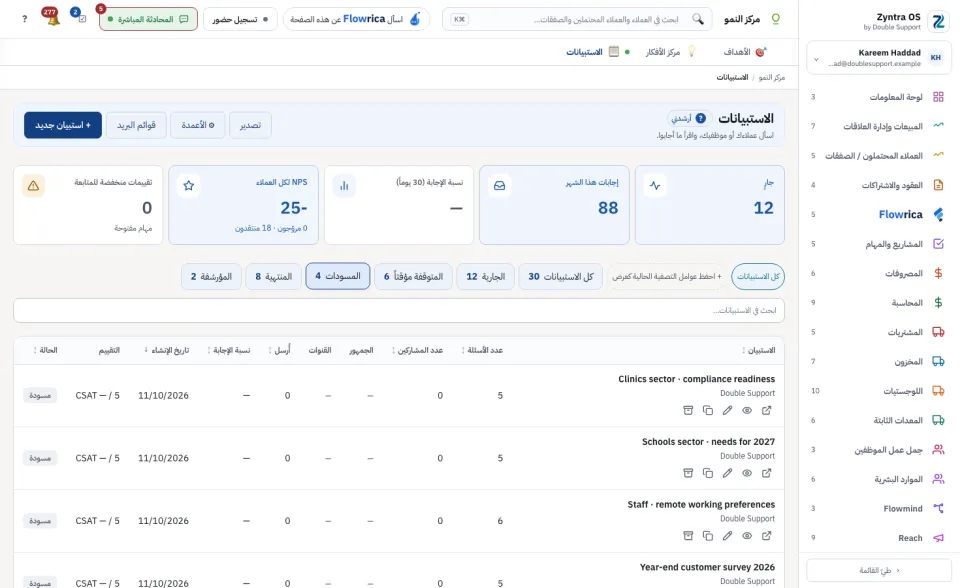Archive the Clinics sector survey
960x588 pixels.
[688, 410]
